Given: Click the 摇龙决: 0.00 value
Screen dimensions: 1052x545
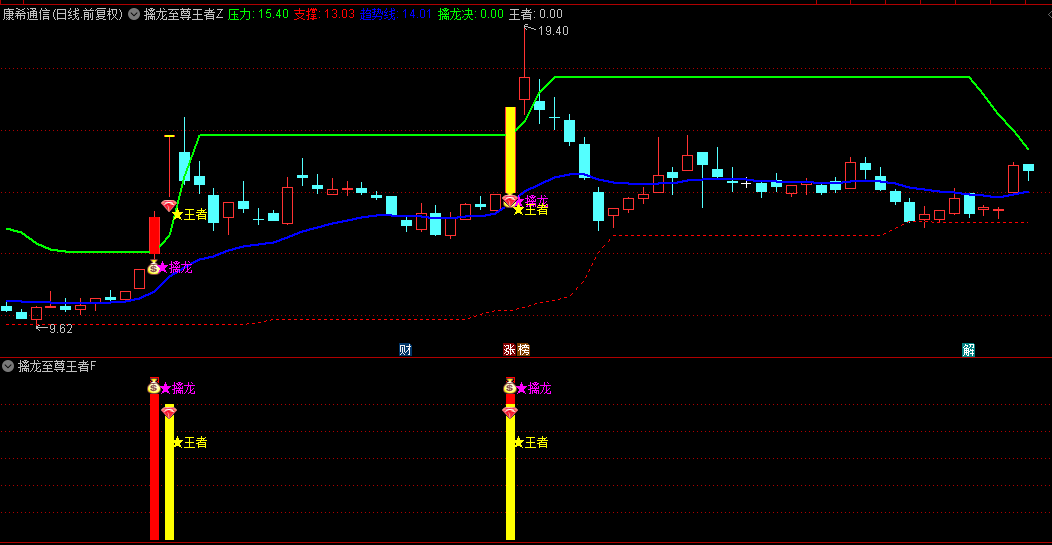Looking at the screenshot, I should pyautogui.click(x=470, y=13).
